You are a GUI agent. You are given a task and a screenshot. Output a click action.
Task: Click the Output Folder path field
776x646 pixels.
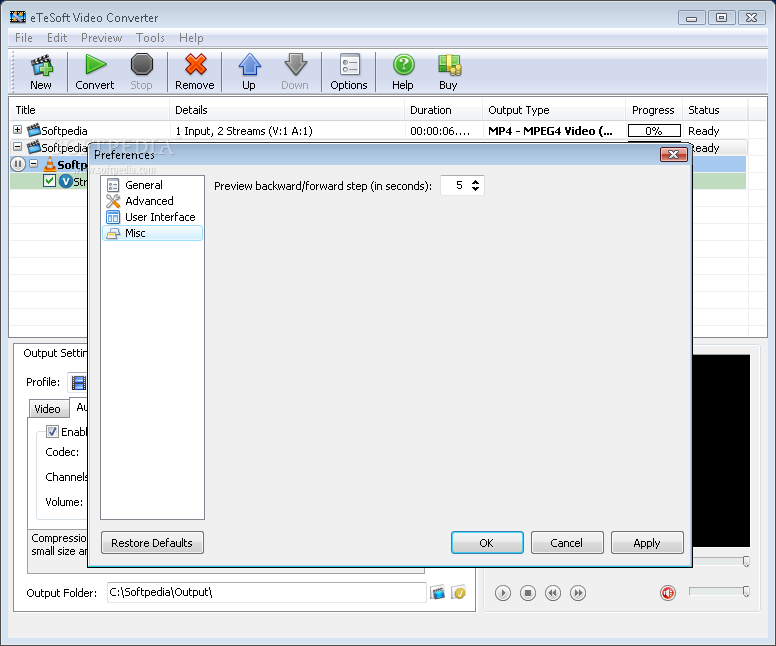(266, 593)
